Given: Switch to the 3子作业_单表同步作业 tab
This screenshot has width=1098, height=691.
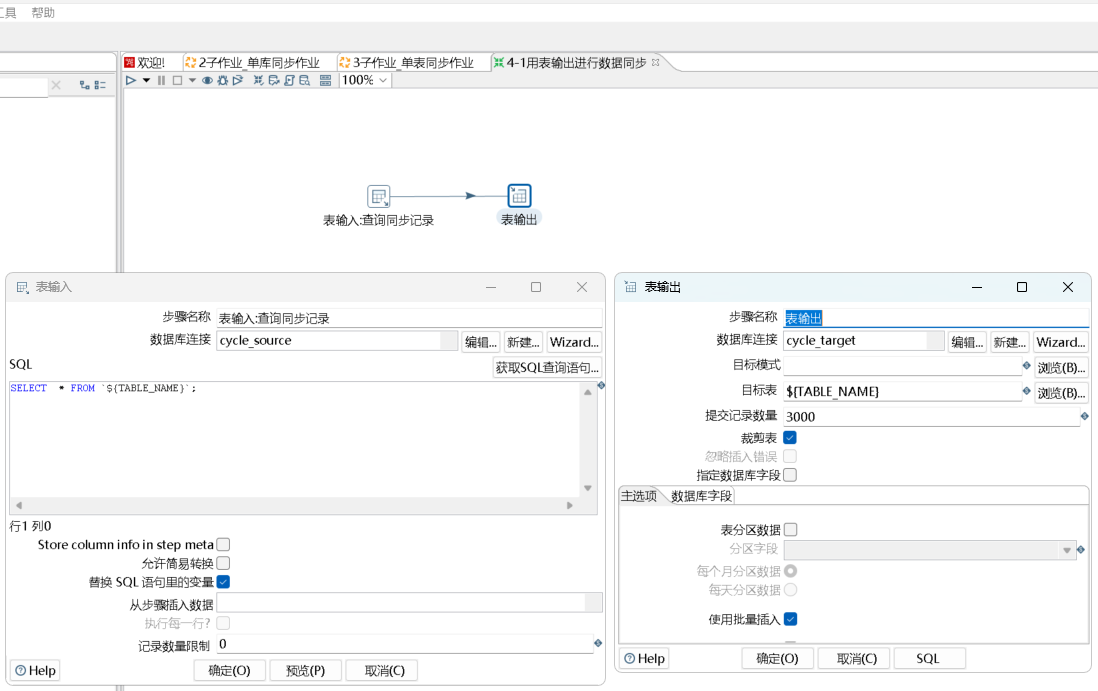Looking at the screenshot, I should pyautogui.click(x=406, y=63).
